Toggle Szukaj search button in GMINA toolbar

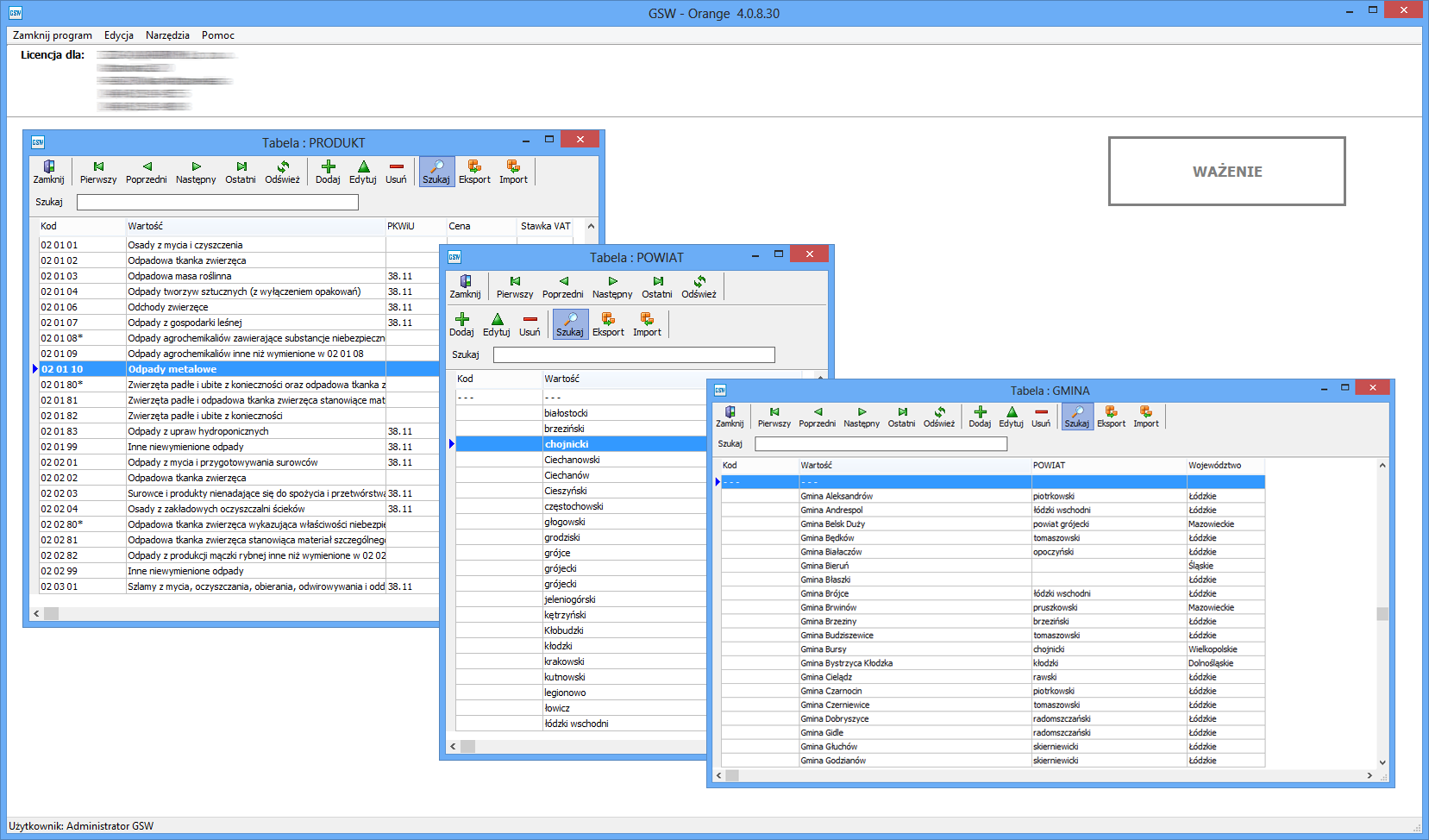1076,417
